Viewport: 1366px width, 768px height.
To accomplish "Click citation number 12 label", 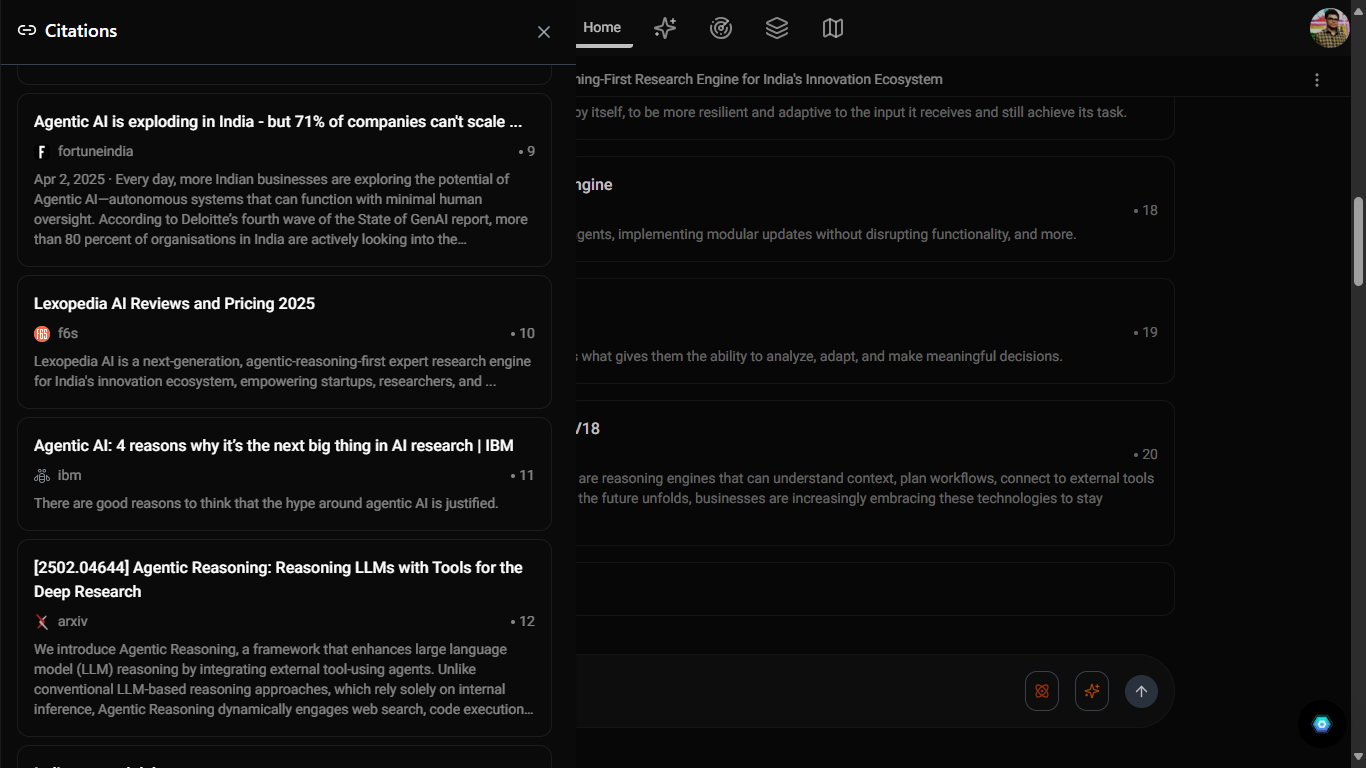I will pyautogui.click(x=523, y=622).
